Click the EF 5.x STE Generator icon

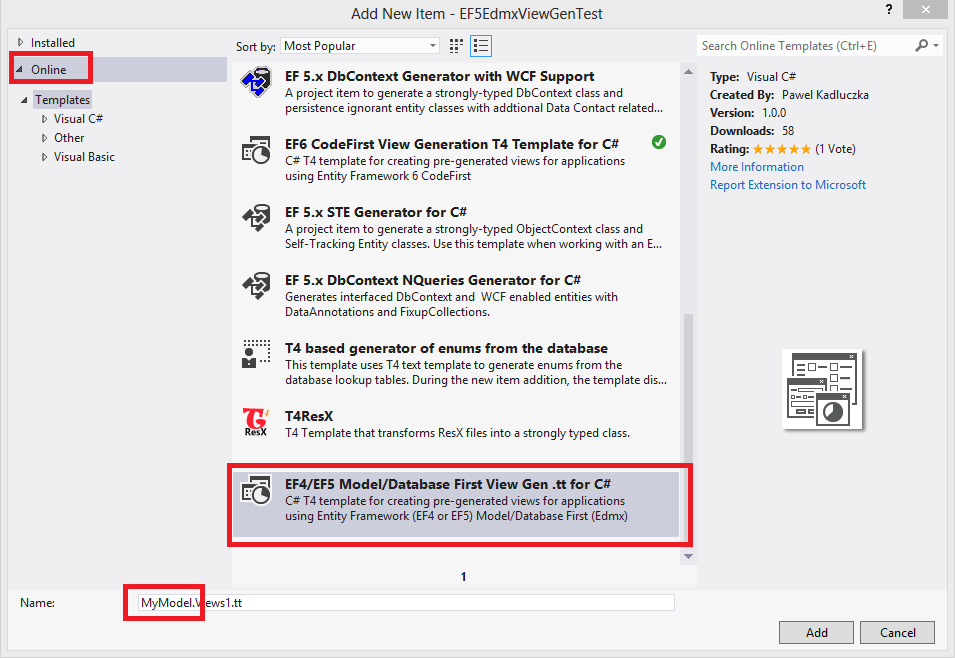257,219
